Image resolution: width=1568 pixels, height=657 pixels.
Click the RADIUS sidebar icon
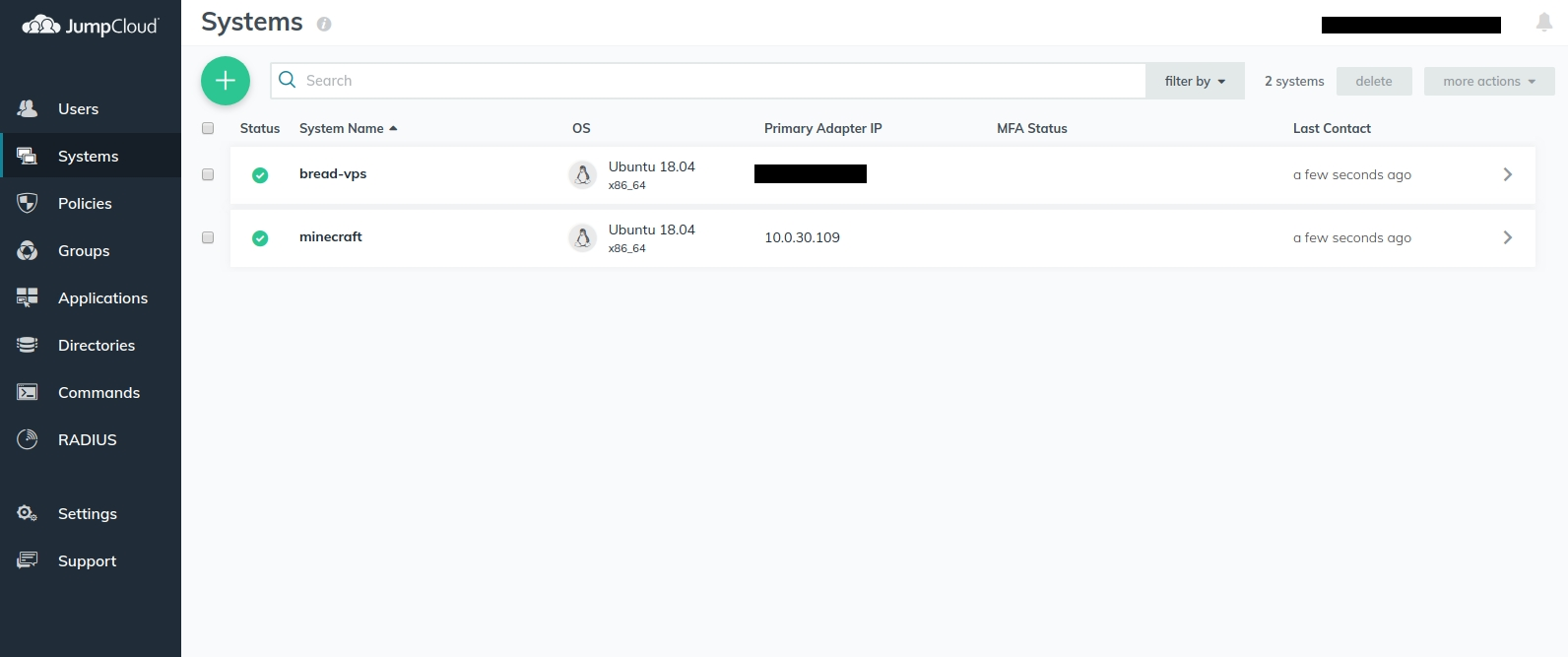point(28,439)
